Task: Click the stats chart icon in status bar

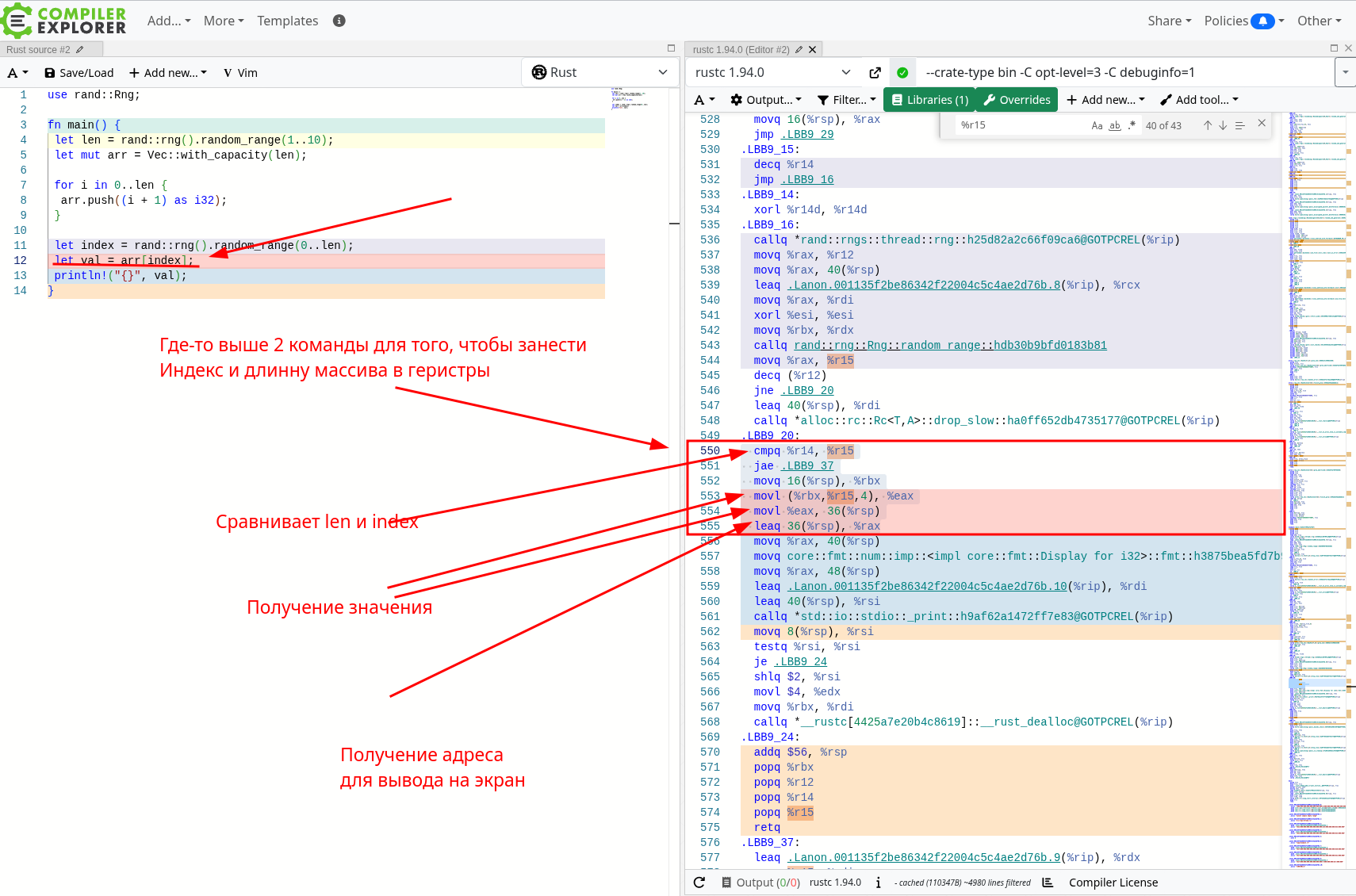Action: pos(1048,883)
